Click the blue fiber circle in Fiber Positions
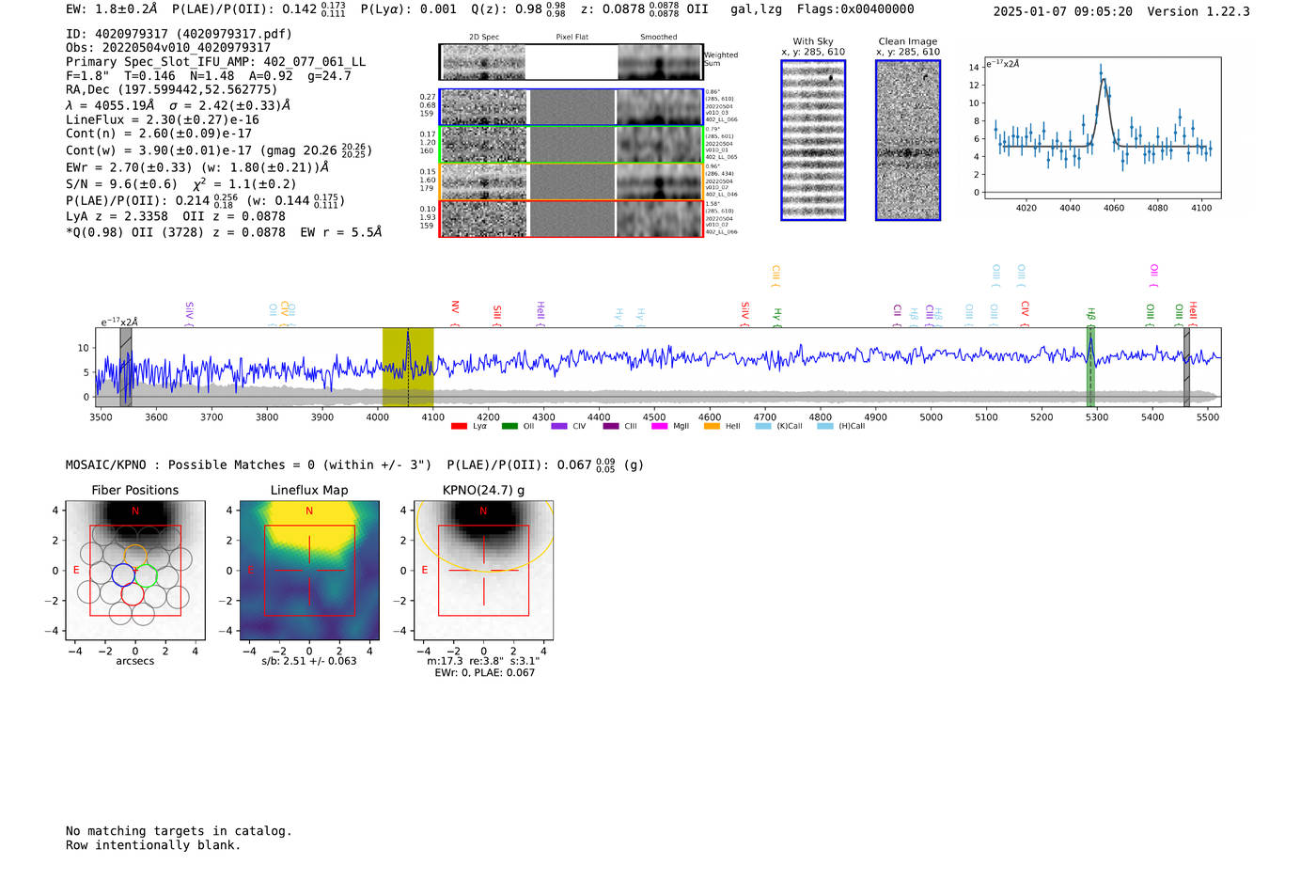This screenshot has height=896, width=1316. tap(123, 574)
